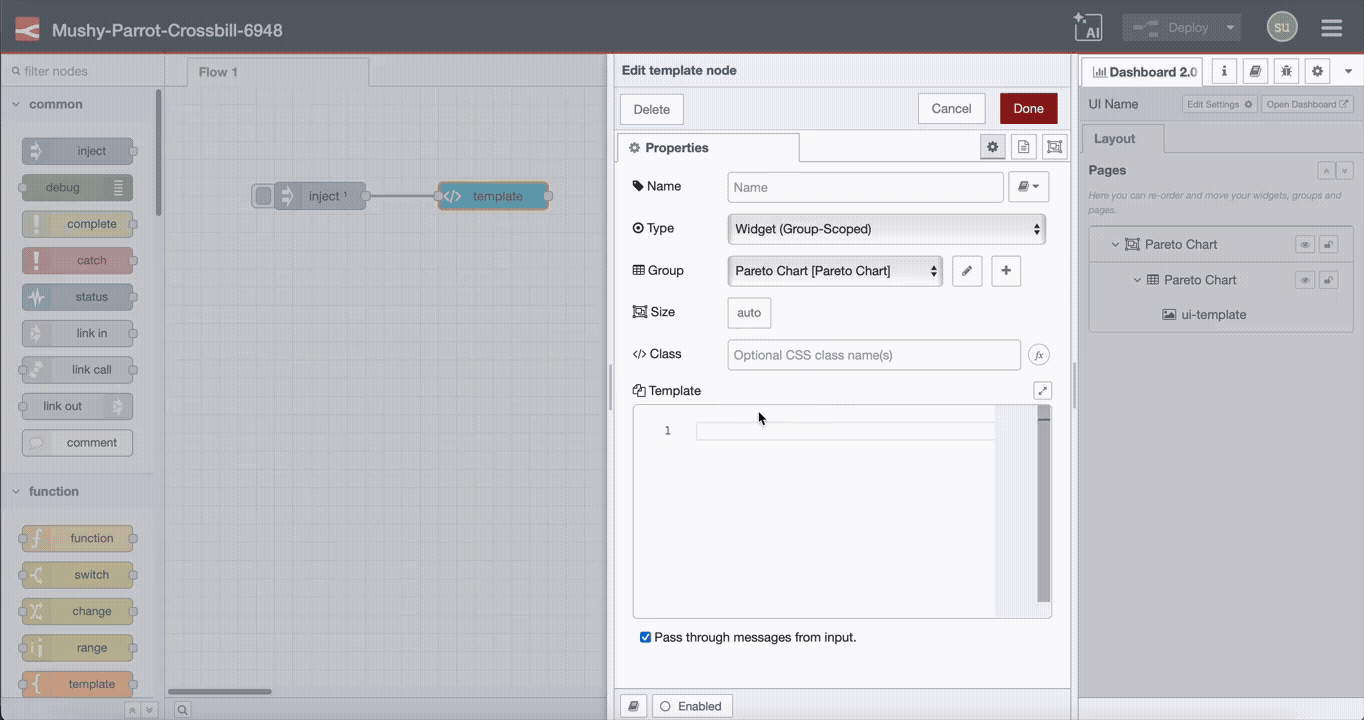
Task: Open the help book icon near Dashboard 2.0 tab
Action: [x=1255, y=71]
